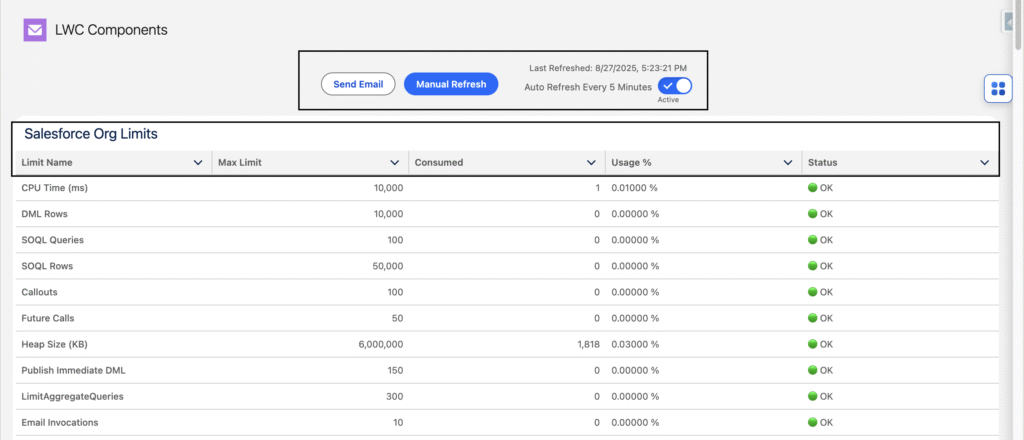This screenshot has height=440, width=1024.
Task: Click the Heap Size consumed value 1,818
Action: pyautogui.click(x=588, y=344)
